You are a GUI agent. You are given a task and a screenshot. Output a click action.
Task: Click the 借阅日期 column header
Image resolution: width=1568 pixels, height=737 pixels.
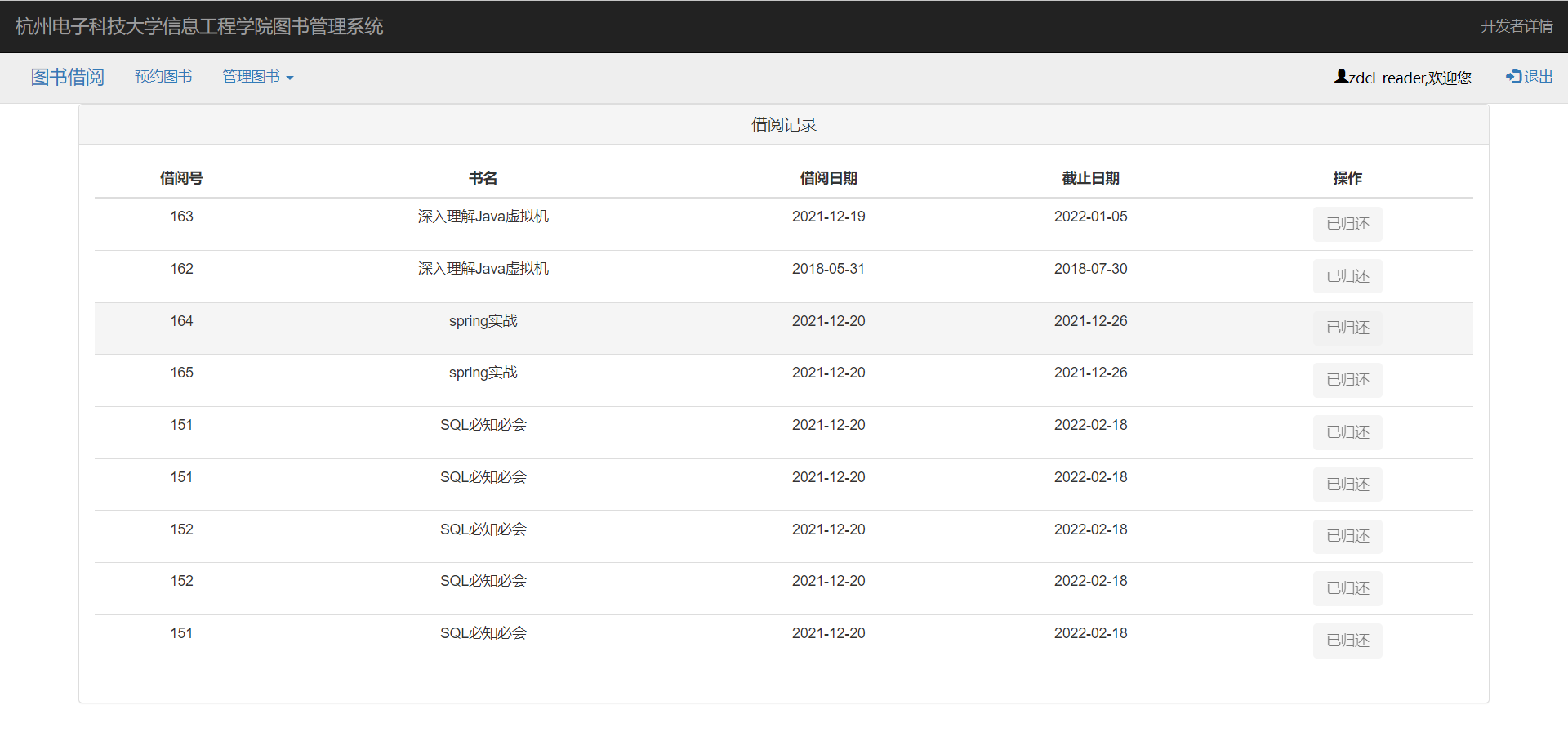click(828, 178)
